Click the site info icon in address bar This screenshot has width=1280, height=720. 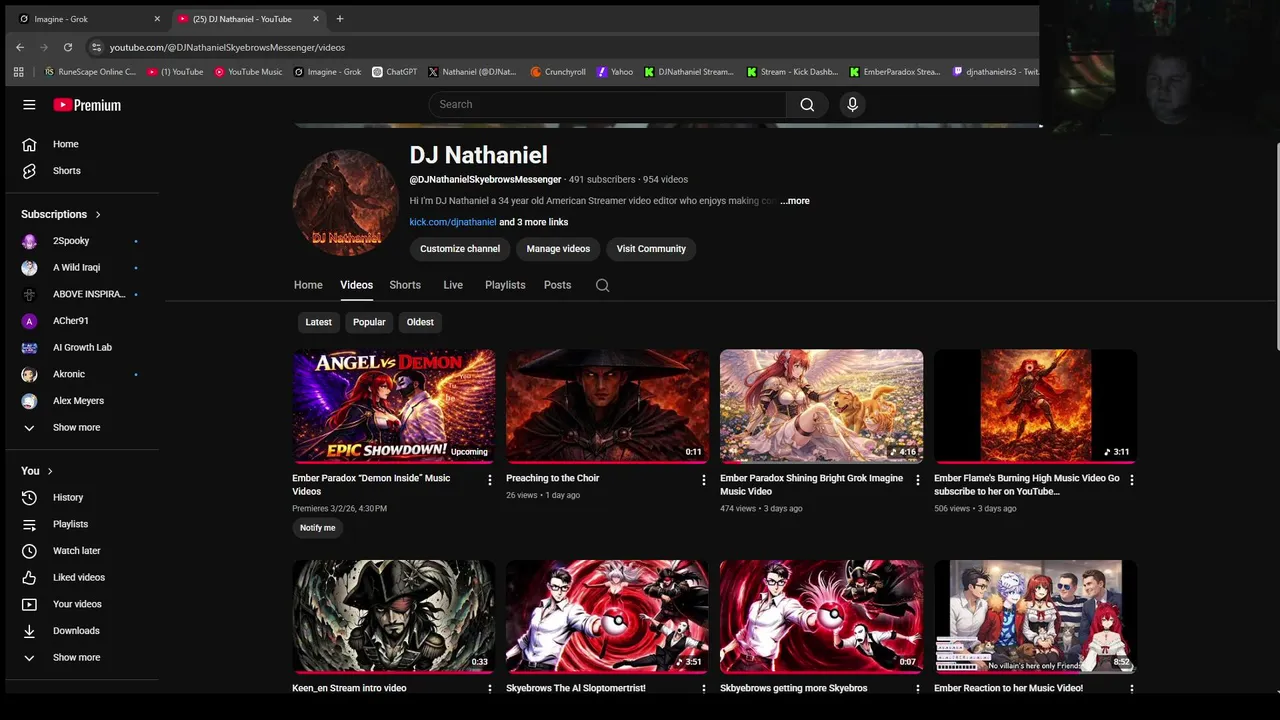(96, 47)
